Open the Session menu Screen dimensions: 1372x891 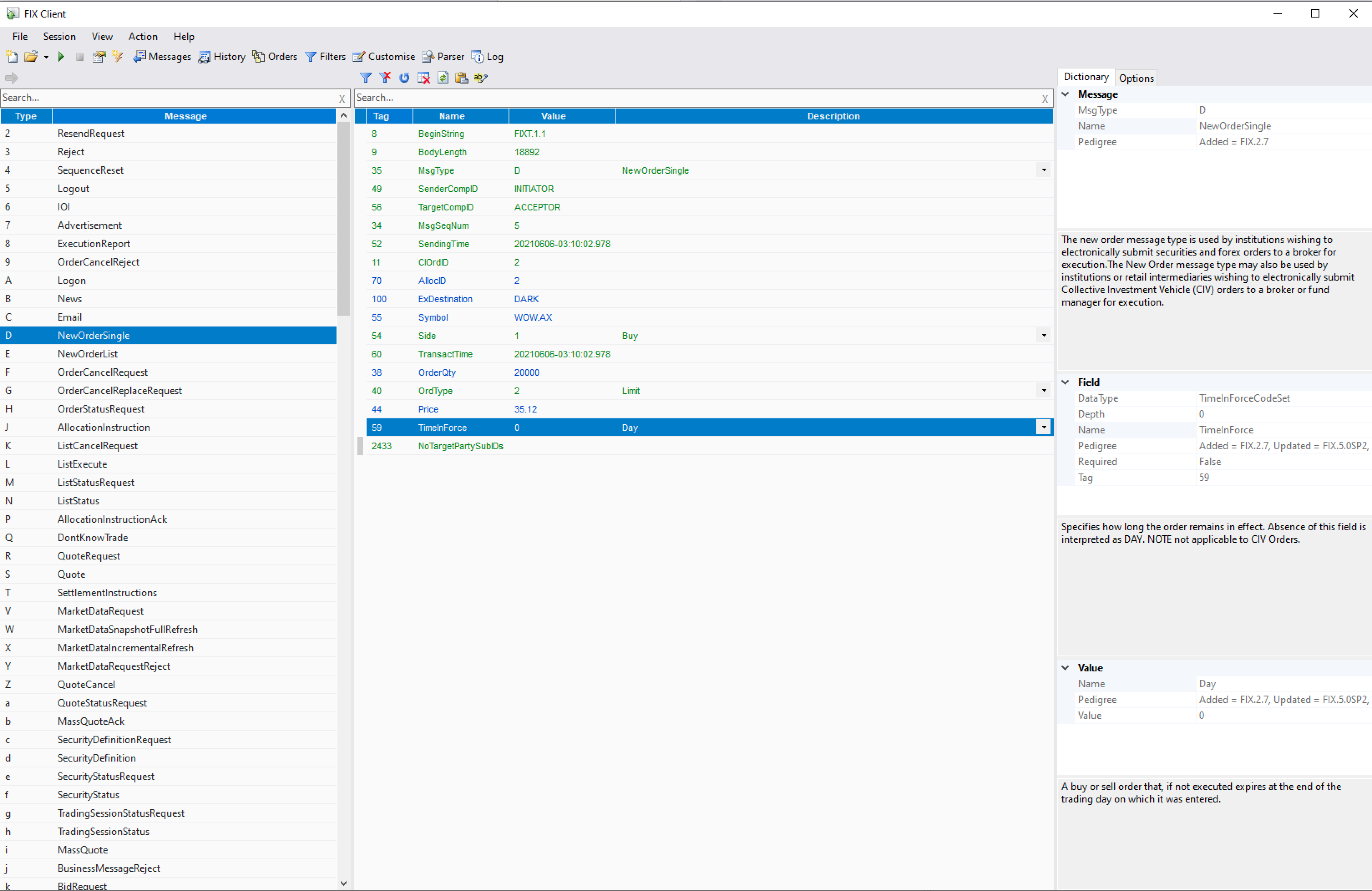59,36
